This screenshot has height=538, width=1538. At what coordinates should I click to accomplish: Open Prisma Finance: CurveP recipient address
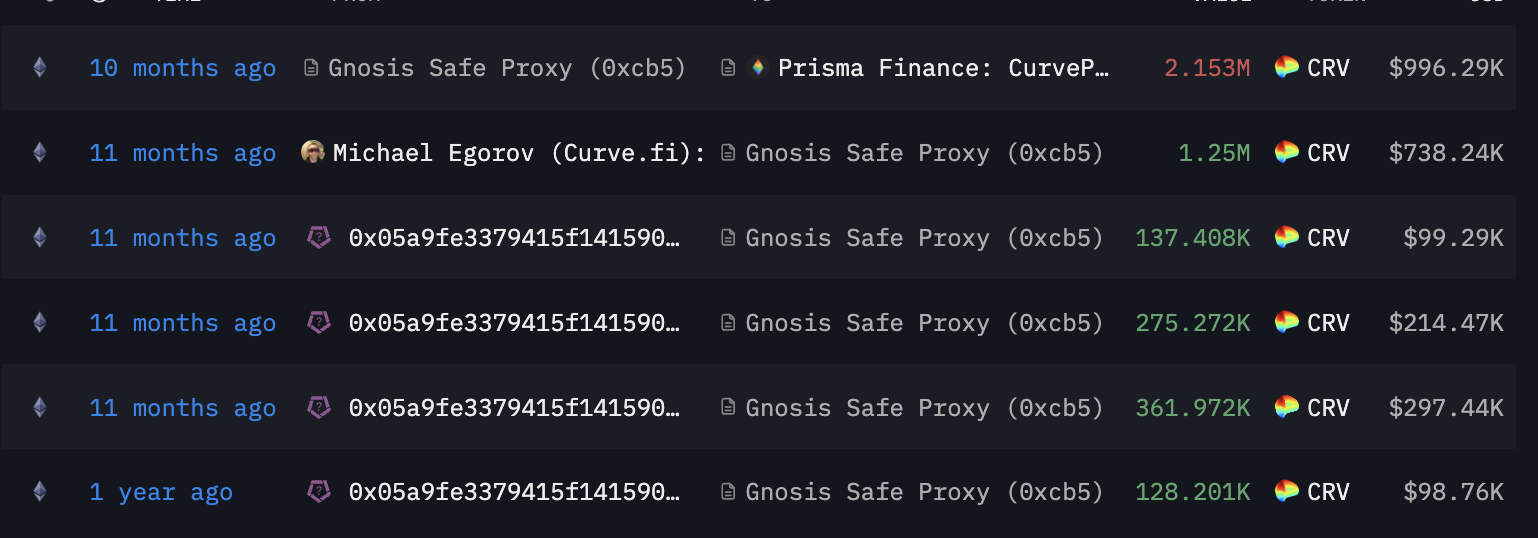pos(944,68)
